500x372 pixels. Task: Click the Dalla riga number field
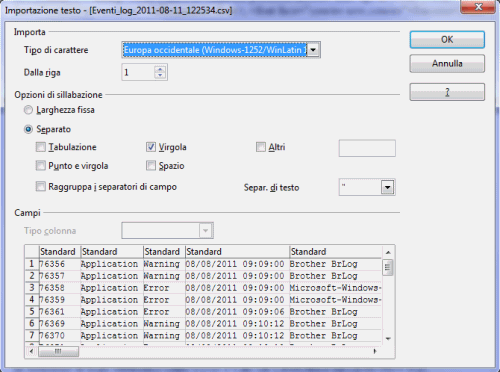coord(138,72)
